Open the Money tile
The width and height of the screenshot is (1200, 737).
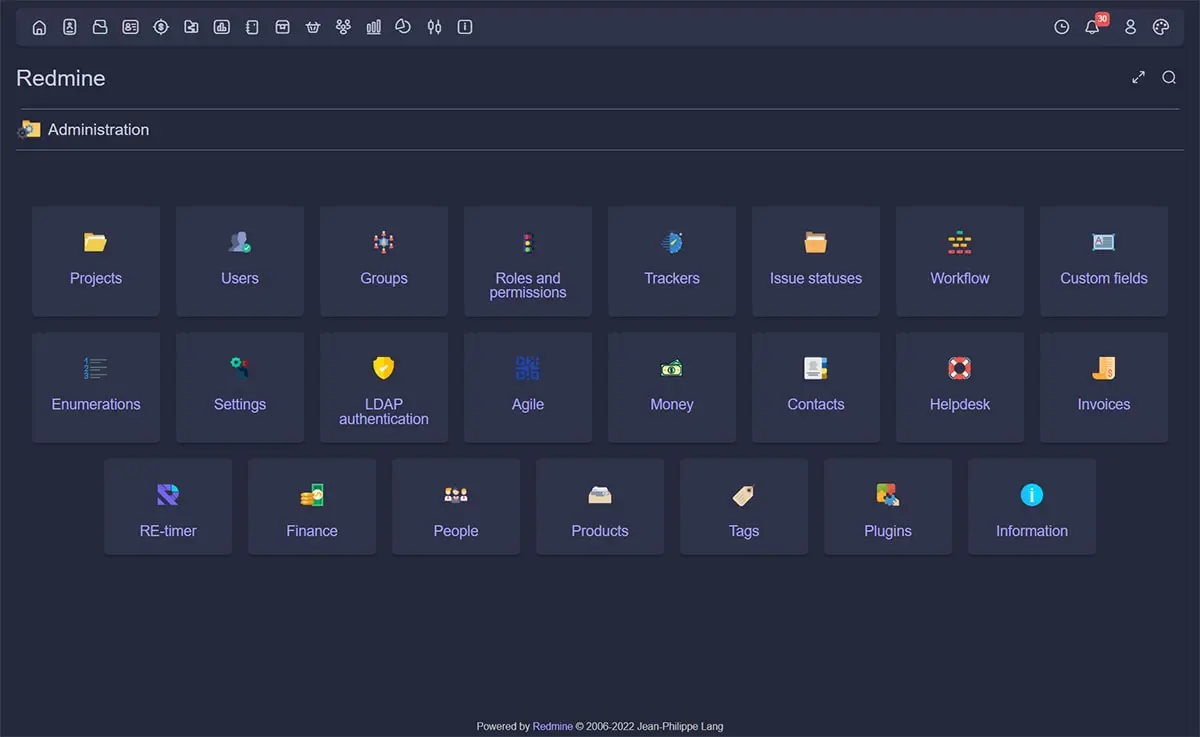[672, 387]
